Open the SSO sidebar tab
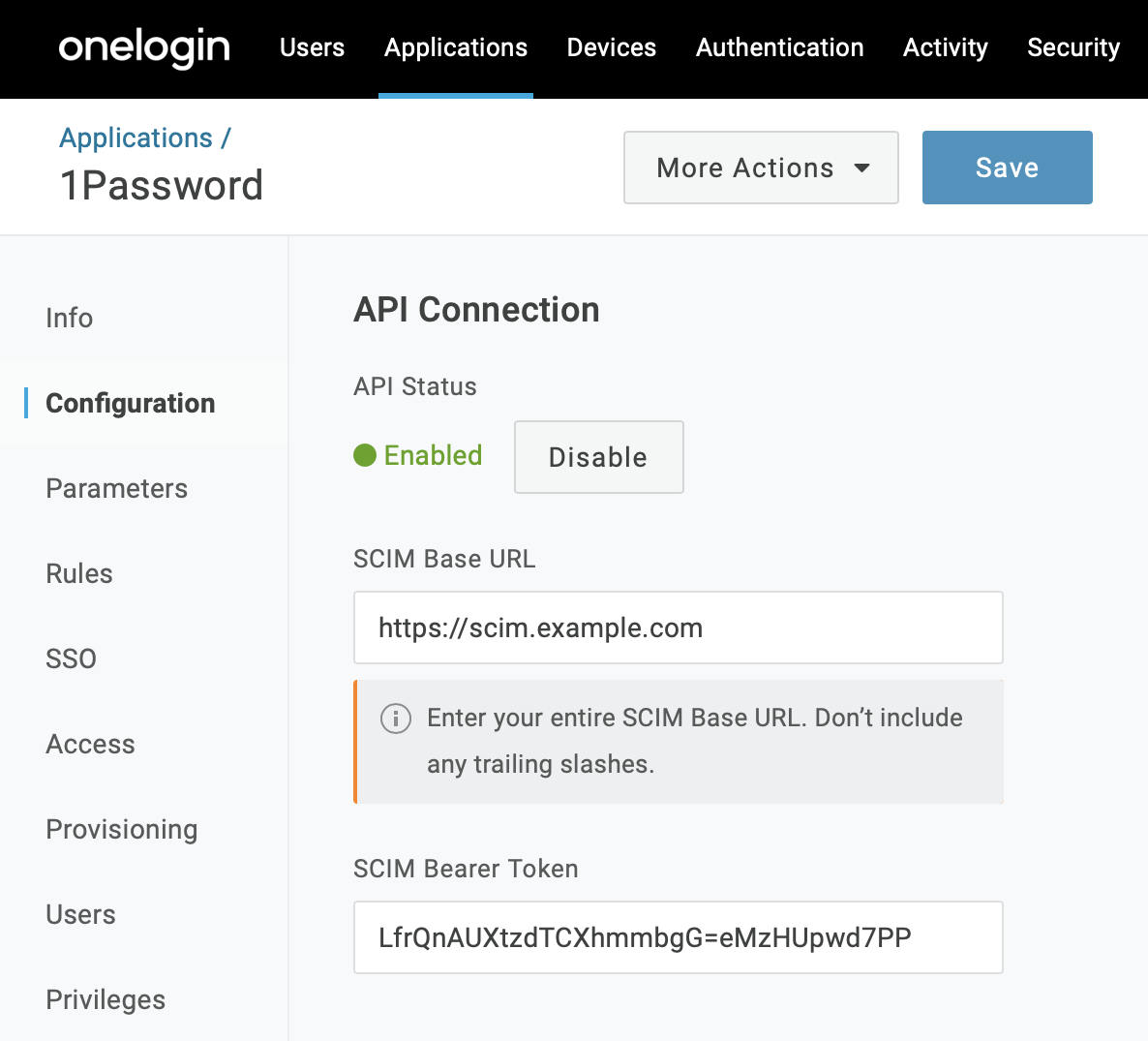This screenshot has width=1148, height=1041. point(71,658)
